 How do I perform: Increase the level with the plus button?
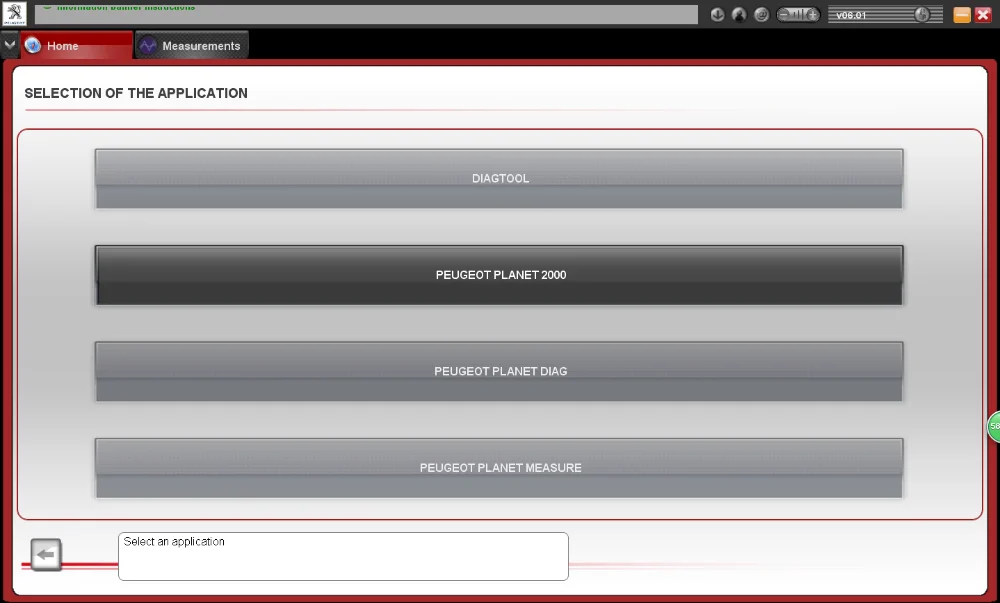tap(812, 15)
